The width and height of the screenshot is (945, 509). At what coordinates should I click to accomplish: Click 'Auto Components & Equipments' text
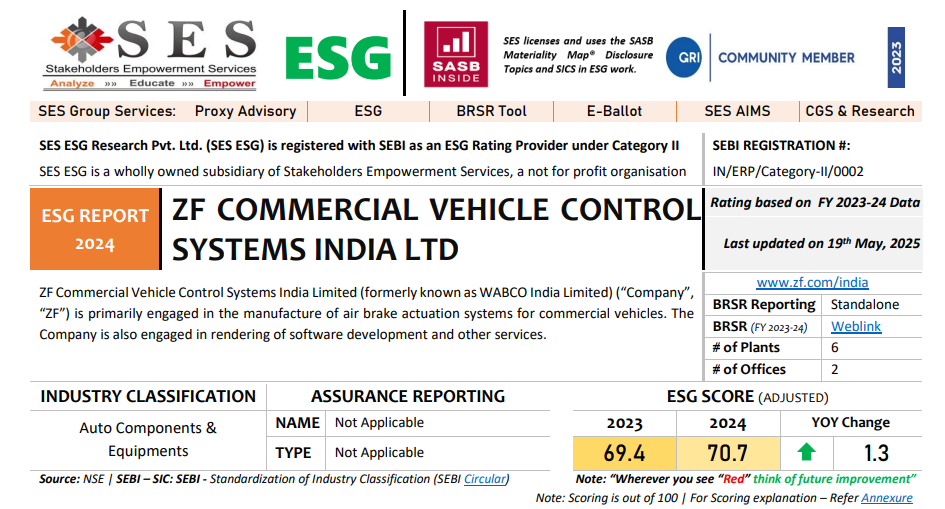click(148, 439)
